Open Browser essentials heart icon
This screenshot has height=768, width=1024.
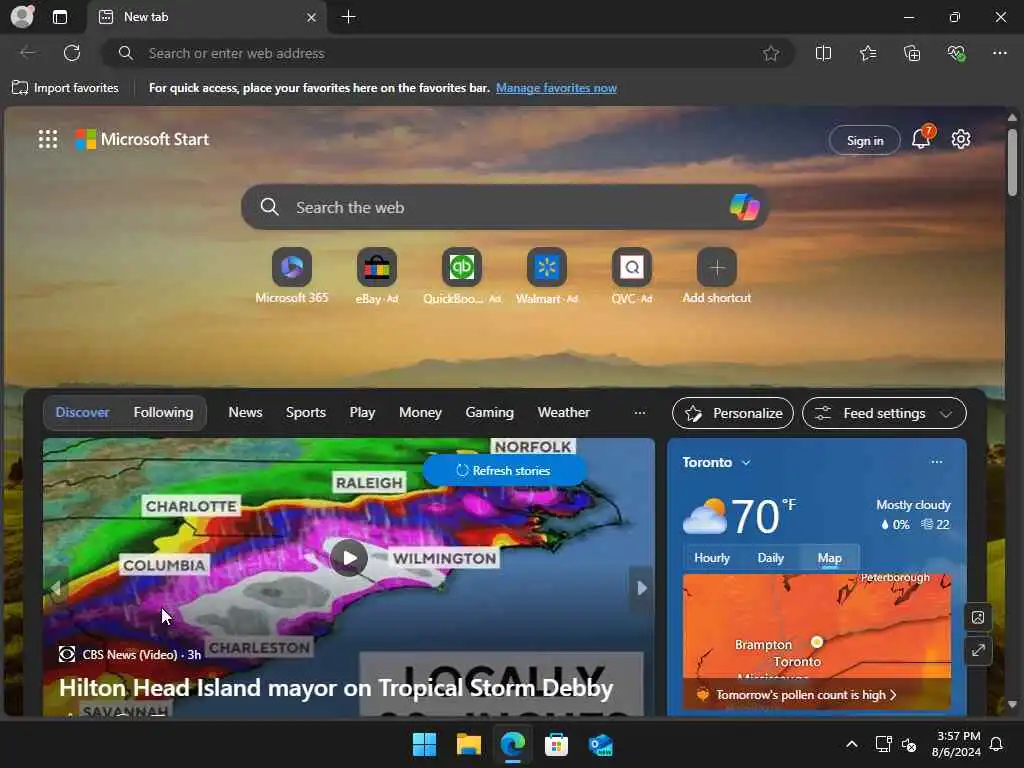(x=956, y=54)
